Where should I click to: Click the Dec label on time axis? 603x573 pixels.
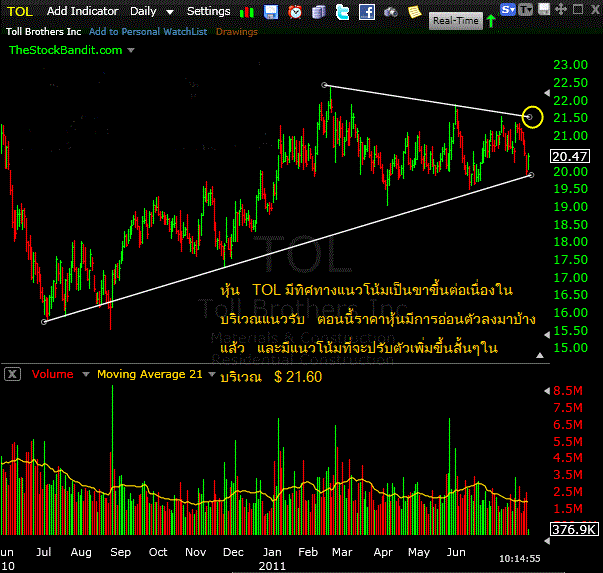click(233, 552)
